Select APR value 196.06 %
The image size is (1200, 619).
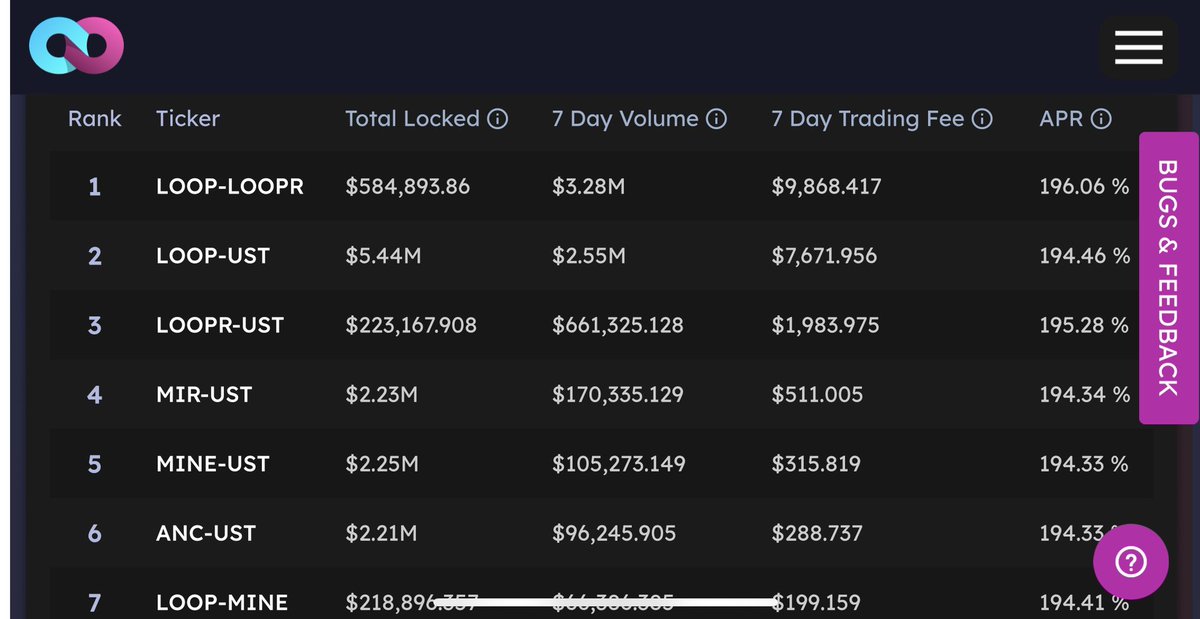coord(1084,187)
